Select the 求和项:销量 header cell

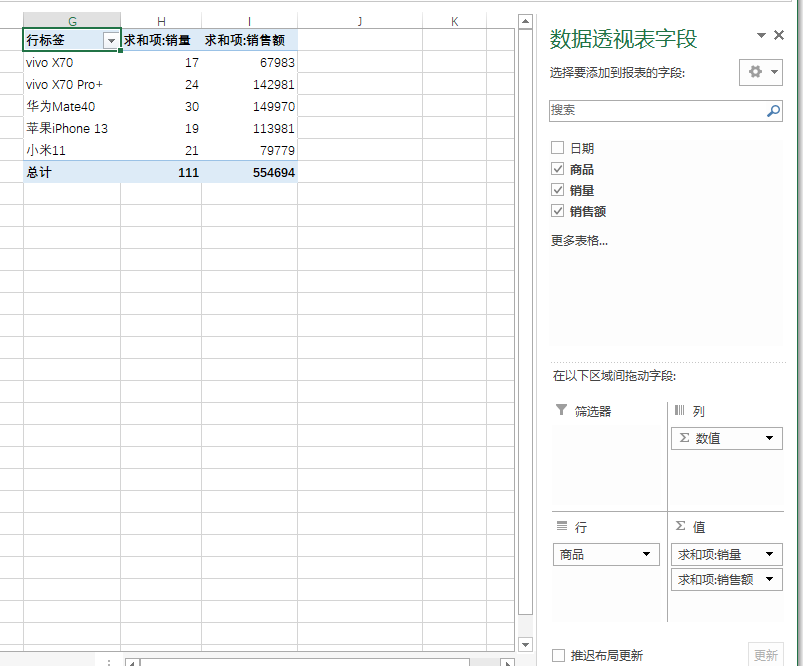click(x=161, y=40)
